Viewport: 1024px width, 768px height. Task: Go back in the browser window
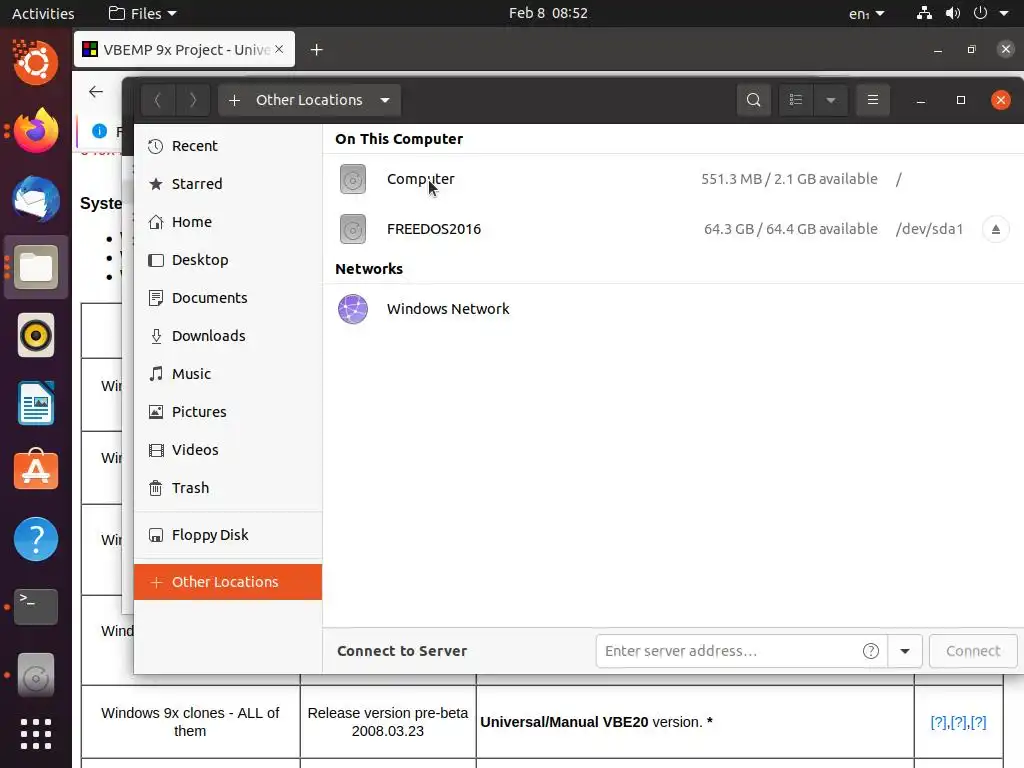pyautogui.click(x=96, y=92)
